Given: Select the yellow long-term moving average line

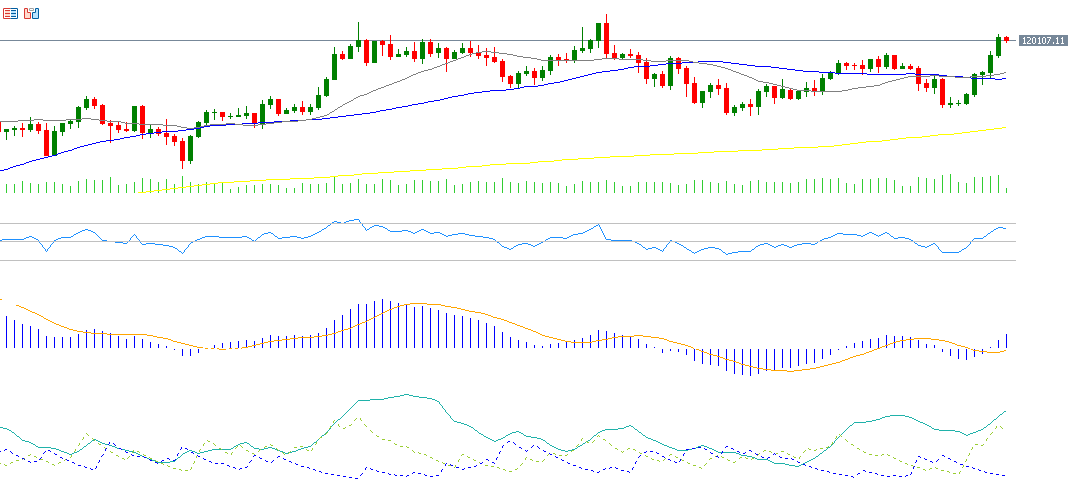Looking at the screenshot, I should [600, 157].
